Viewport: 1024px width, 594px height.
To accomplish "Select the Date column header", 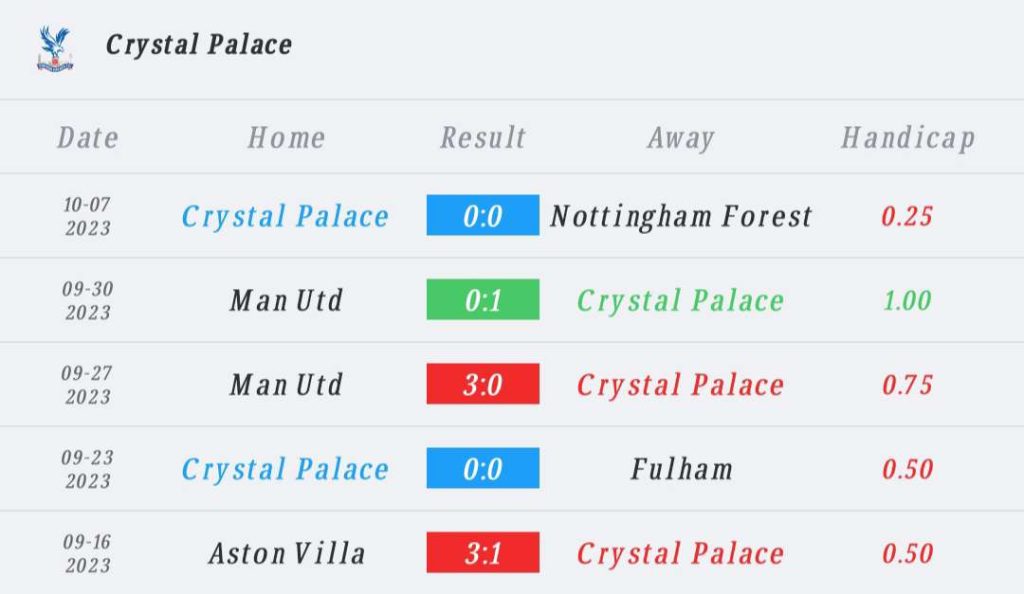I will point(88,138).
